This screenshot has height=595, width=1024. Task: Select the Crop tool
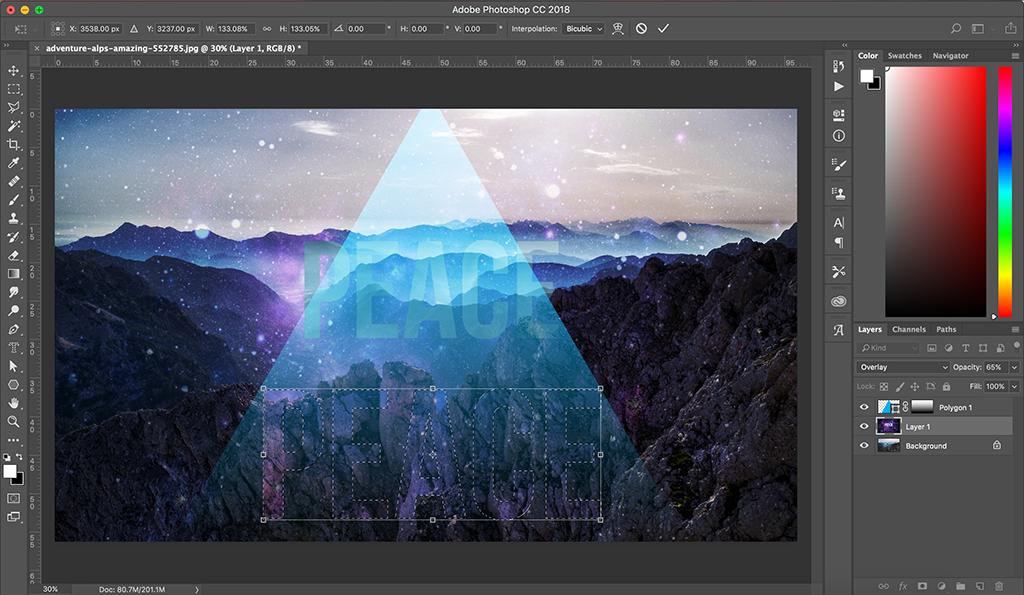pyautogui.click(x=14, y=145)
